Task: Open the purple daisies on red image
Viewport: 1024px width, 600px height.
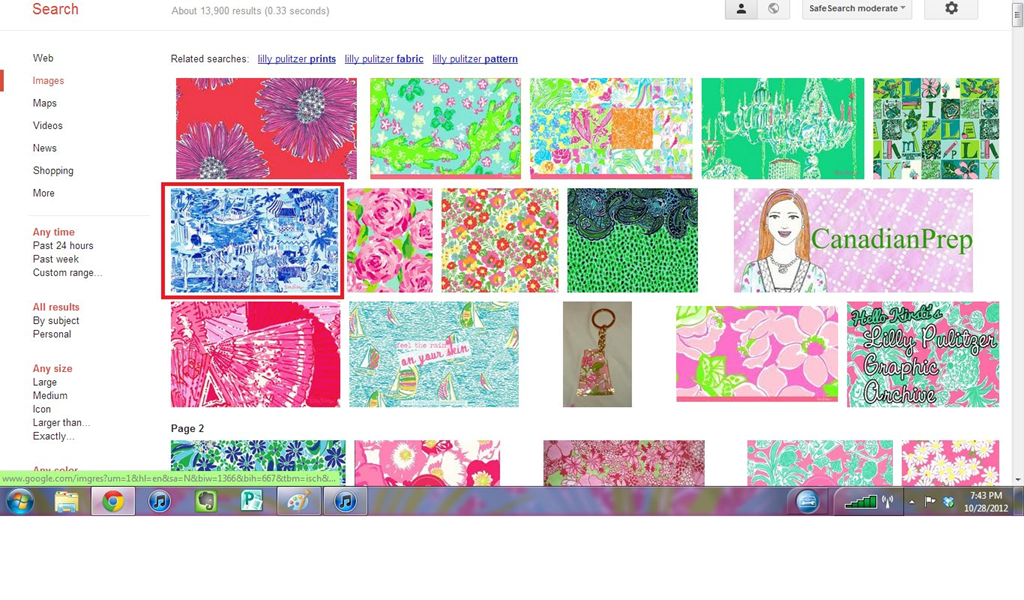Action: click(266, 129)
